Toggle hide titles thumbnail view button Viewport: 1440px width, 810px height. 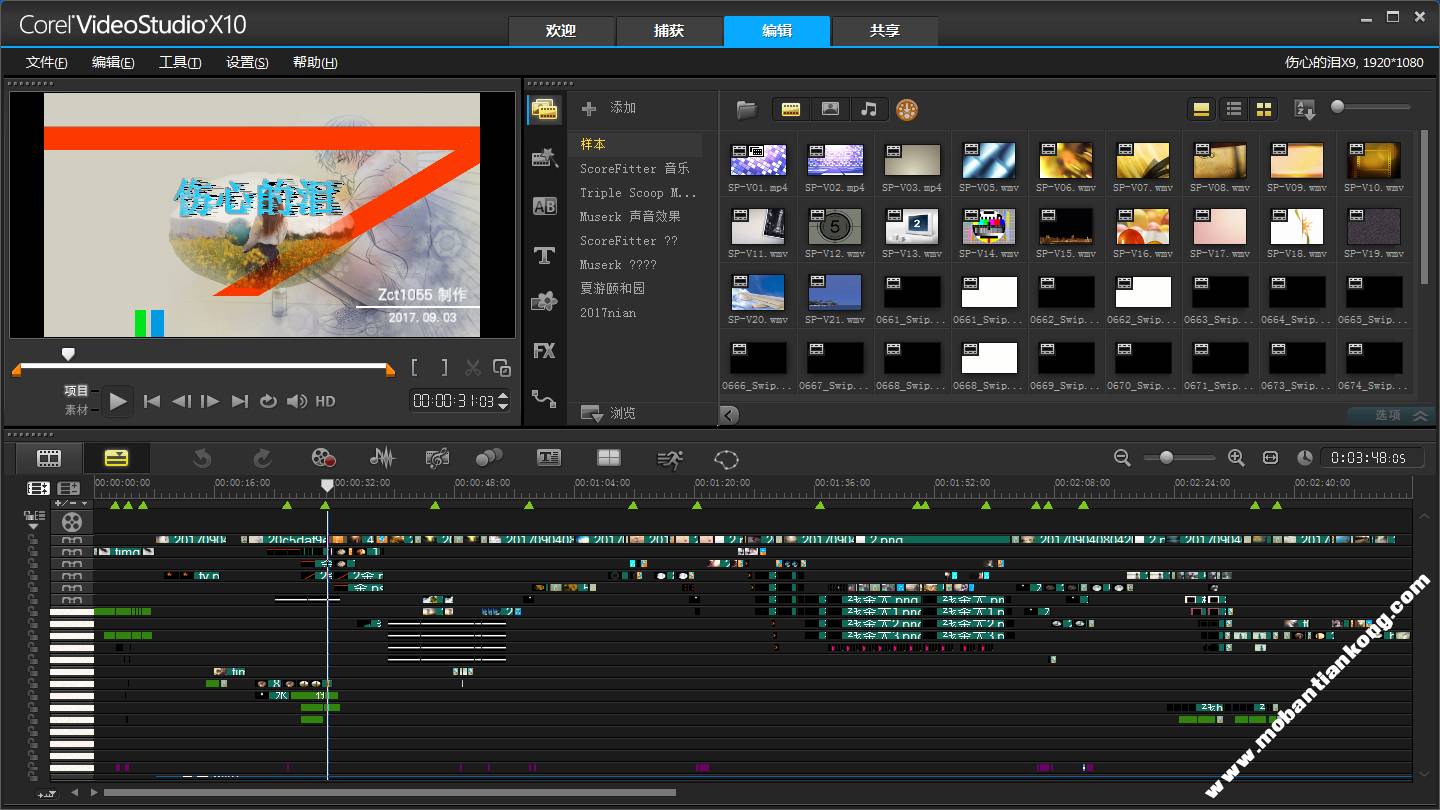[1202, 109]
